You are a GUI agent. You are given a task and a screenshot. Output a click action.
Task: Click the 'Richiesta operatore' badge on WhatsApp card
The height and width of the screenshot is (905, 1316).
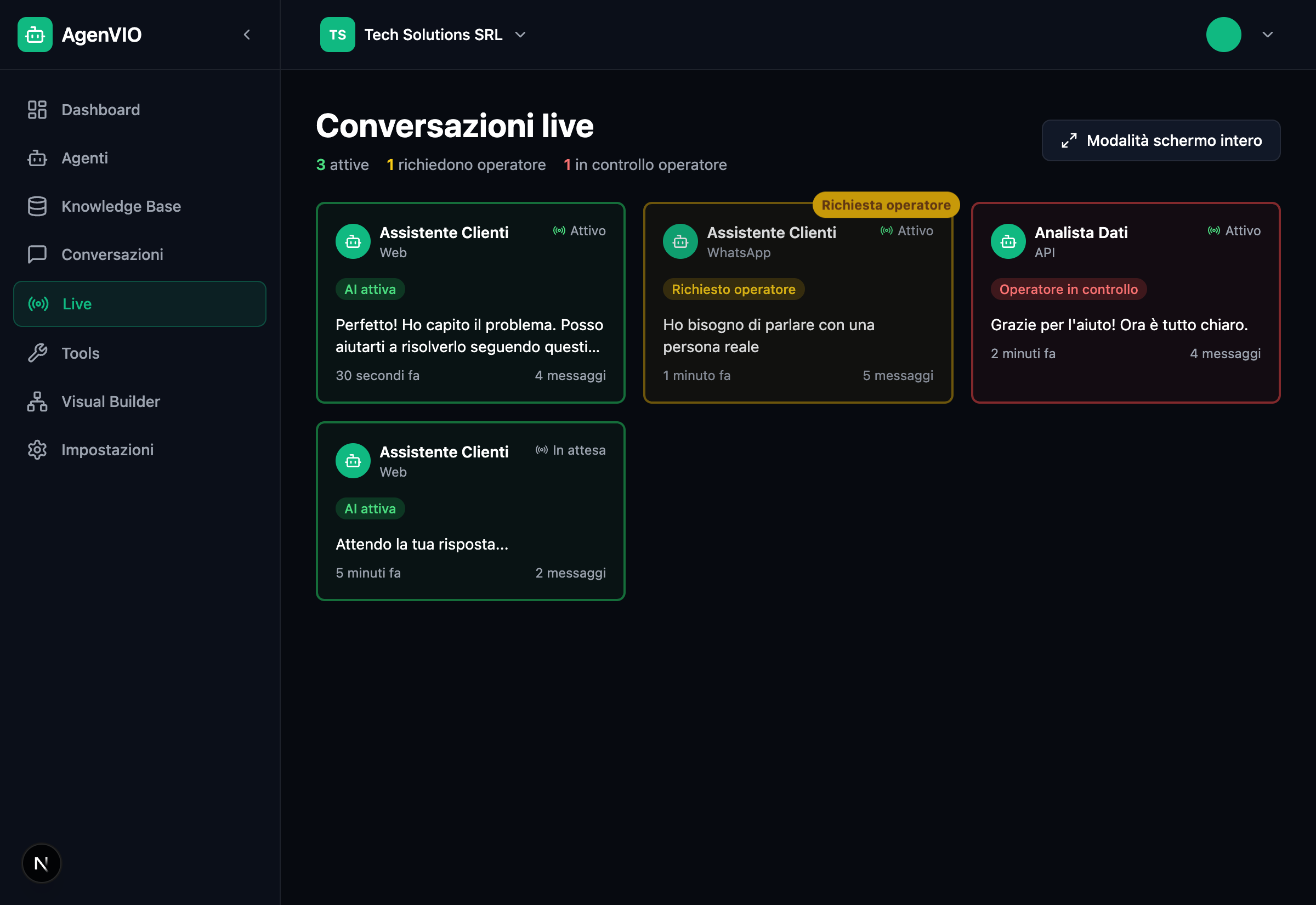pos(885,205)
